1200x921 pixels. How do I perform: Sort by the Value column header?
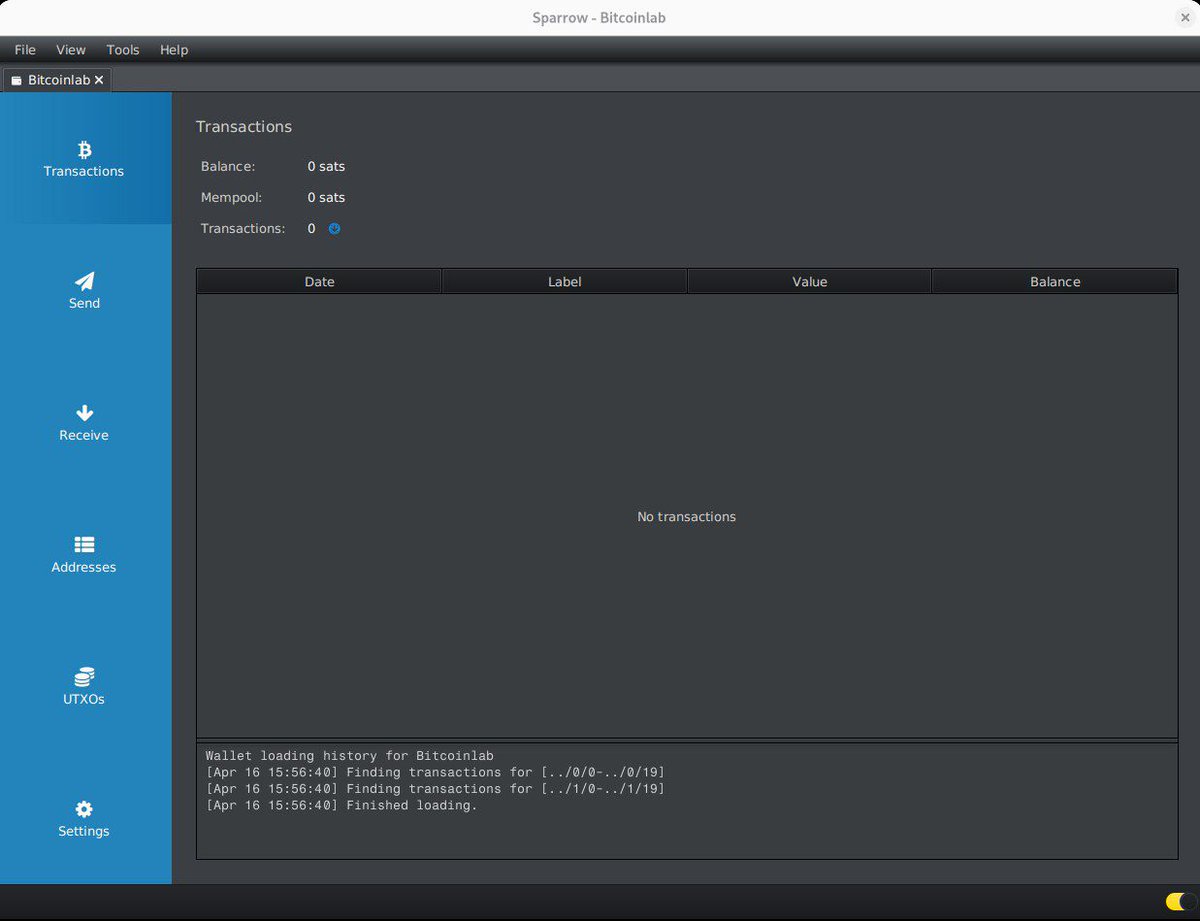point(810,282)
